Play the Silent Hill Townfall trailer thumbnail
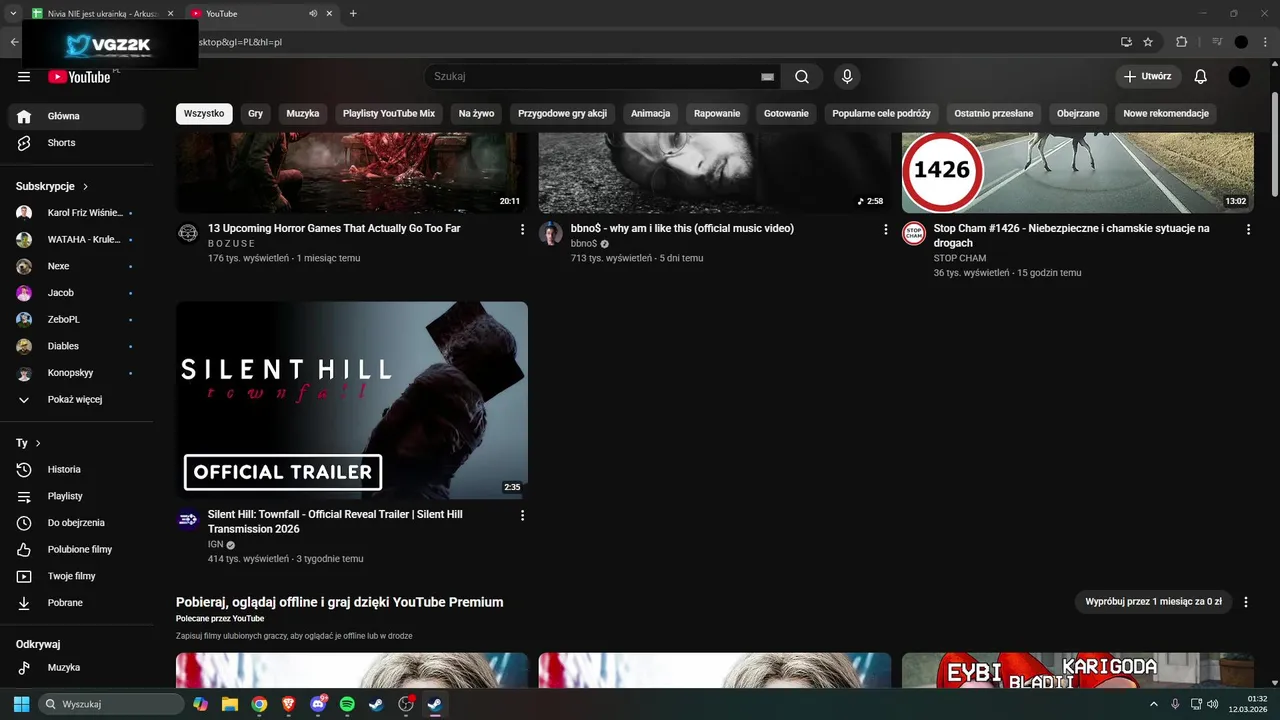 tap(352, 400)
